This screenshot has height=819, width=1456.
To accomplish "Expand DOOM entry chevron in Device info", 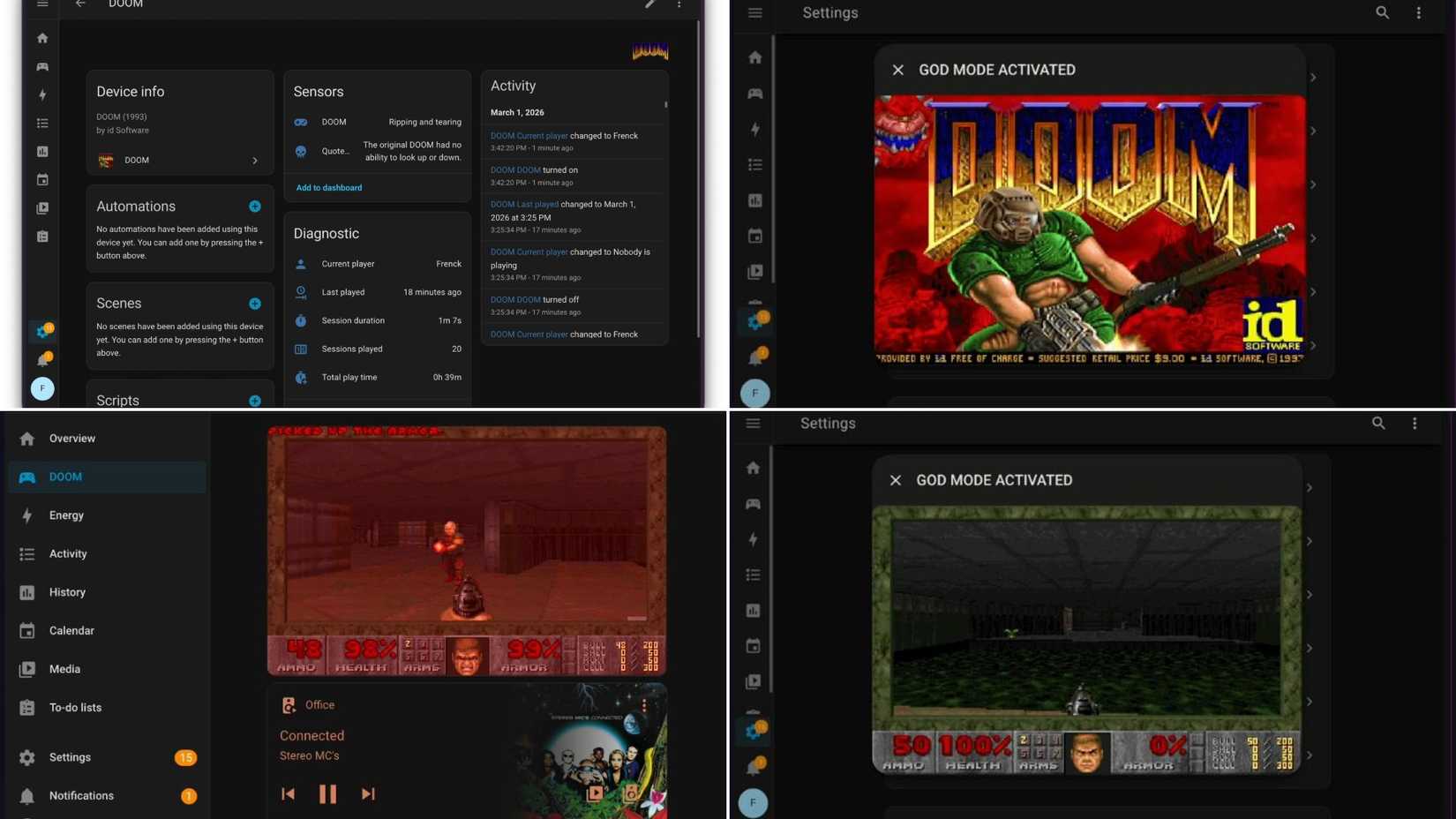I will 255,161.
